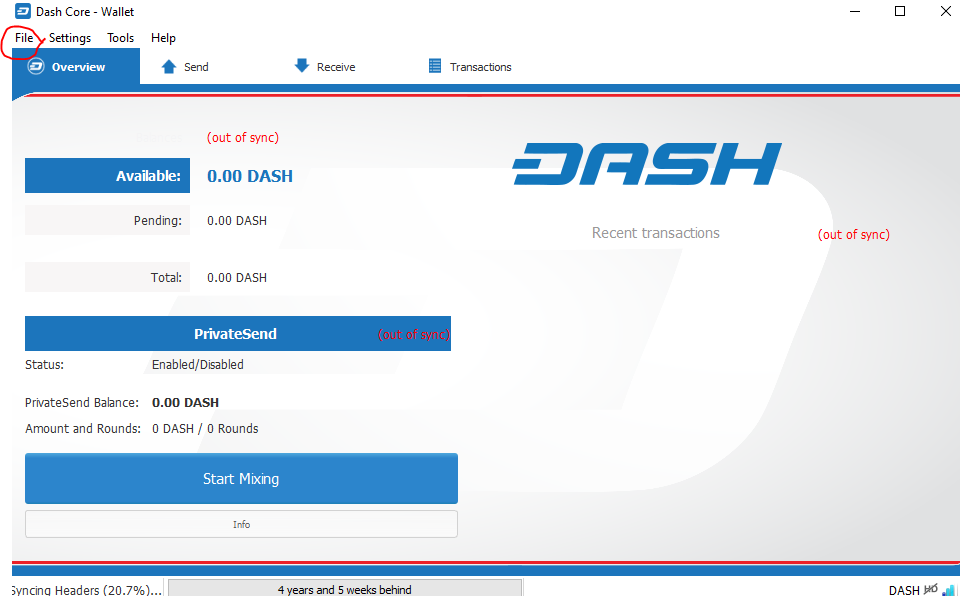Click the PrivateSend section header
960x596 pixels.
click(x=238, y=334)
